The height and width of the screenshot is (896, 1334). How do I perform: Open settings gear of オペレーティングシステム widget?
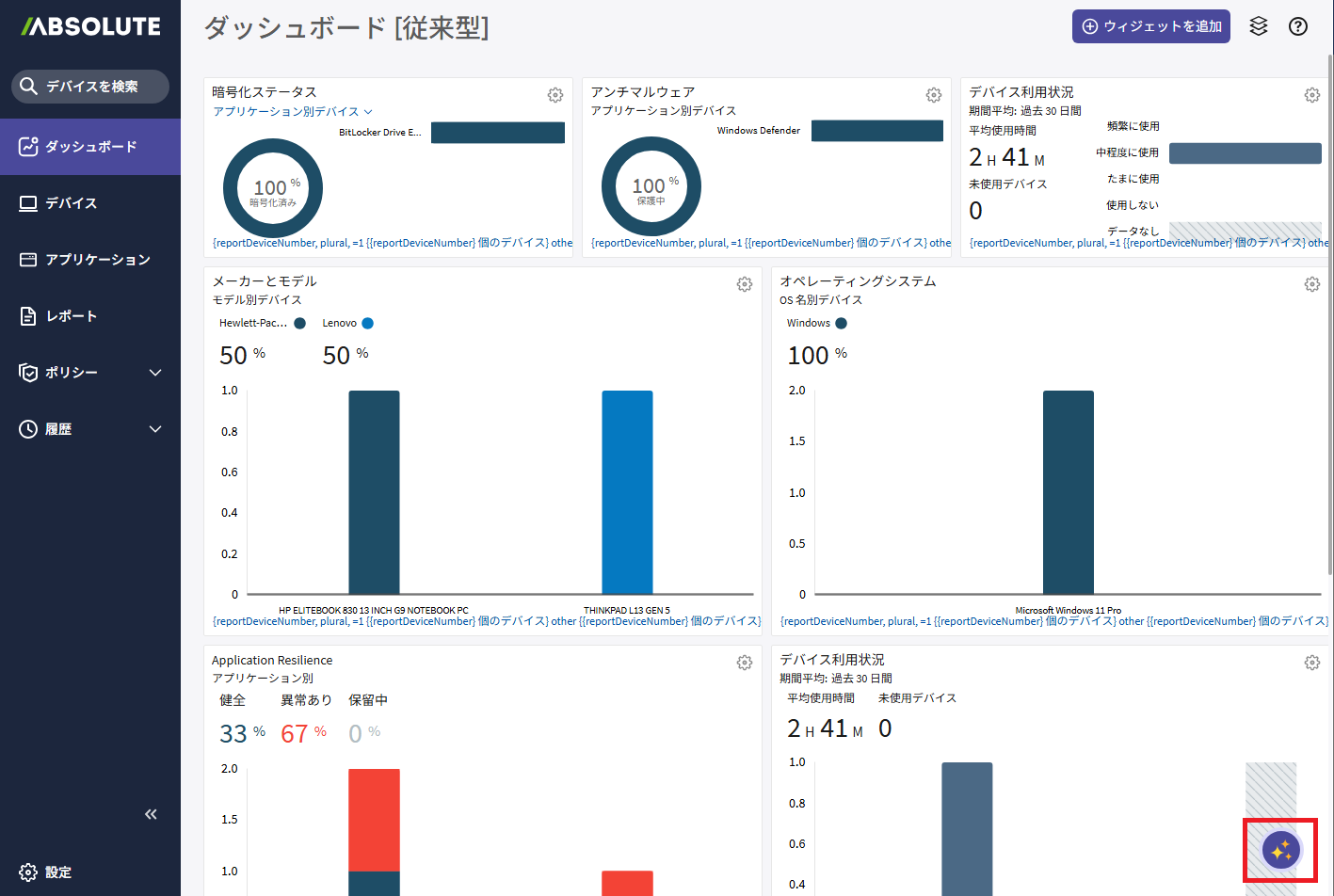[1312, 284]
